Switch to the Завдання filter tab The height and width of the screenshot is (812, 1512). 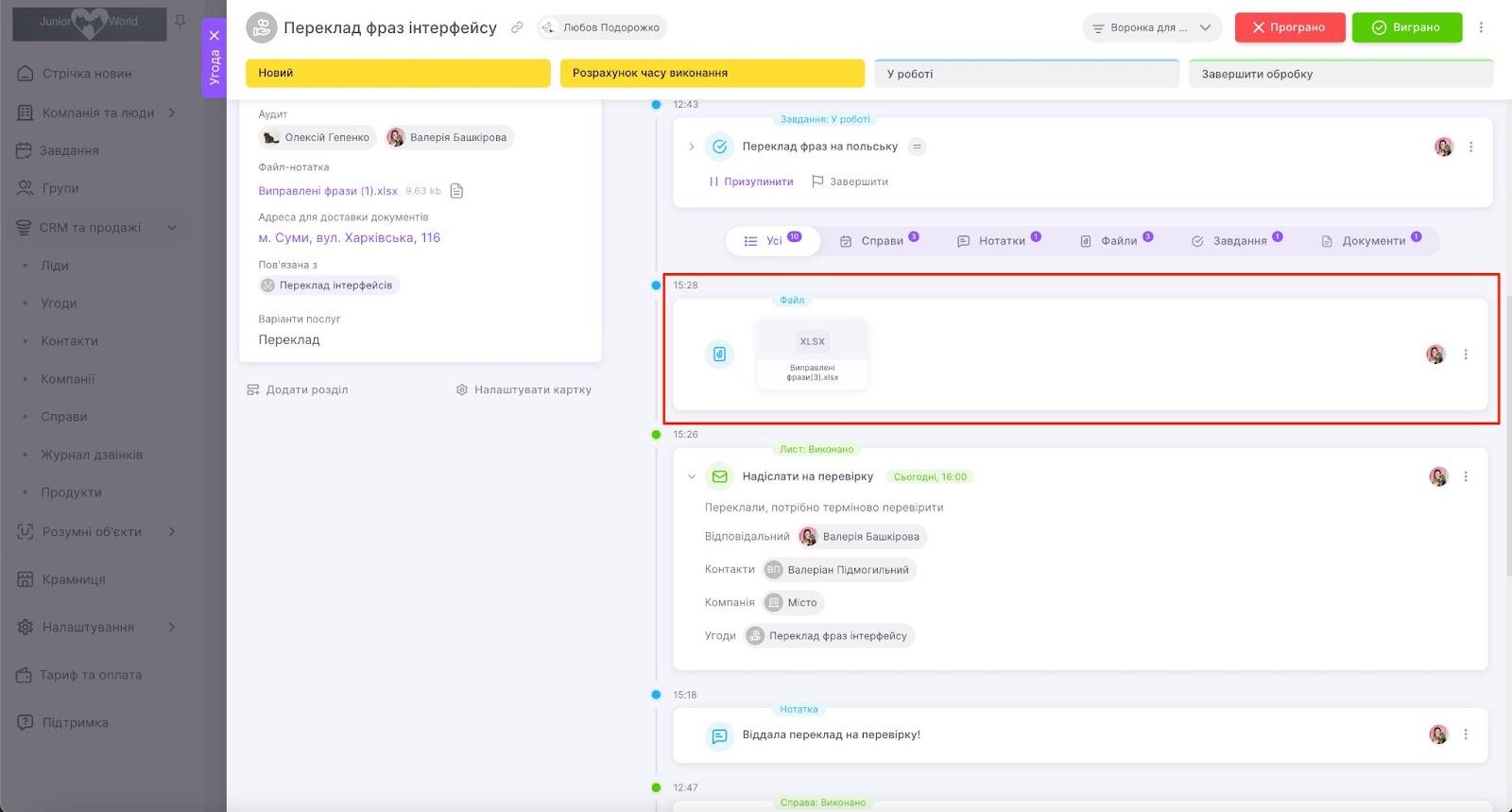[x=1236, y=241]
